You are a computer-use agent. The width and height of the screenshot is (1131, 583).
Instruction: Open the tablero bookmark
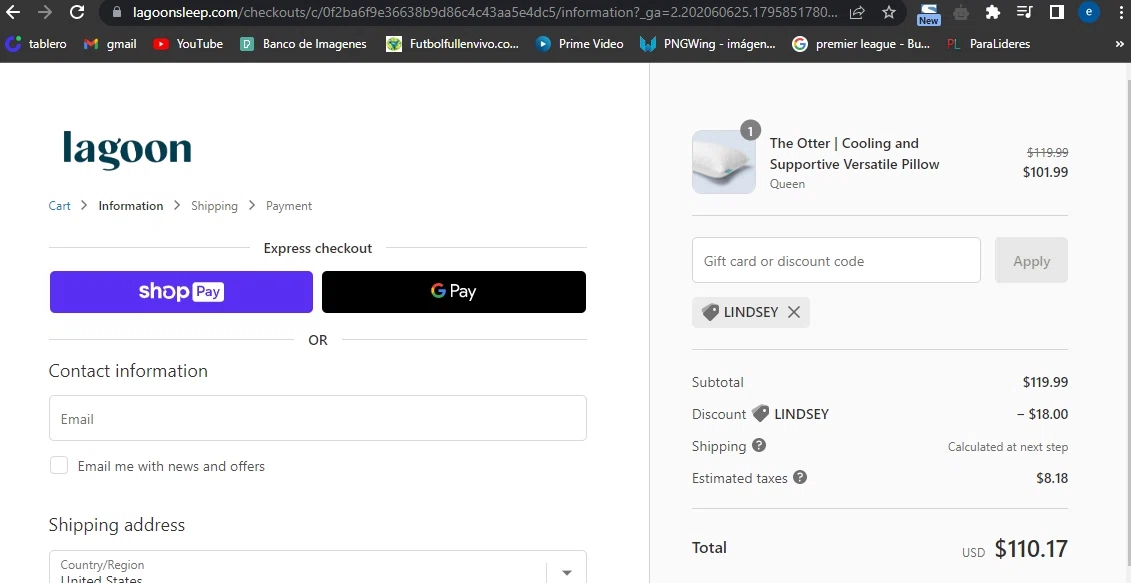point(36,44)
